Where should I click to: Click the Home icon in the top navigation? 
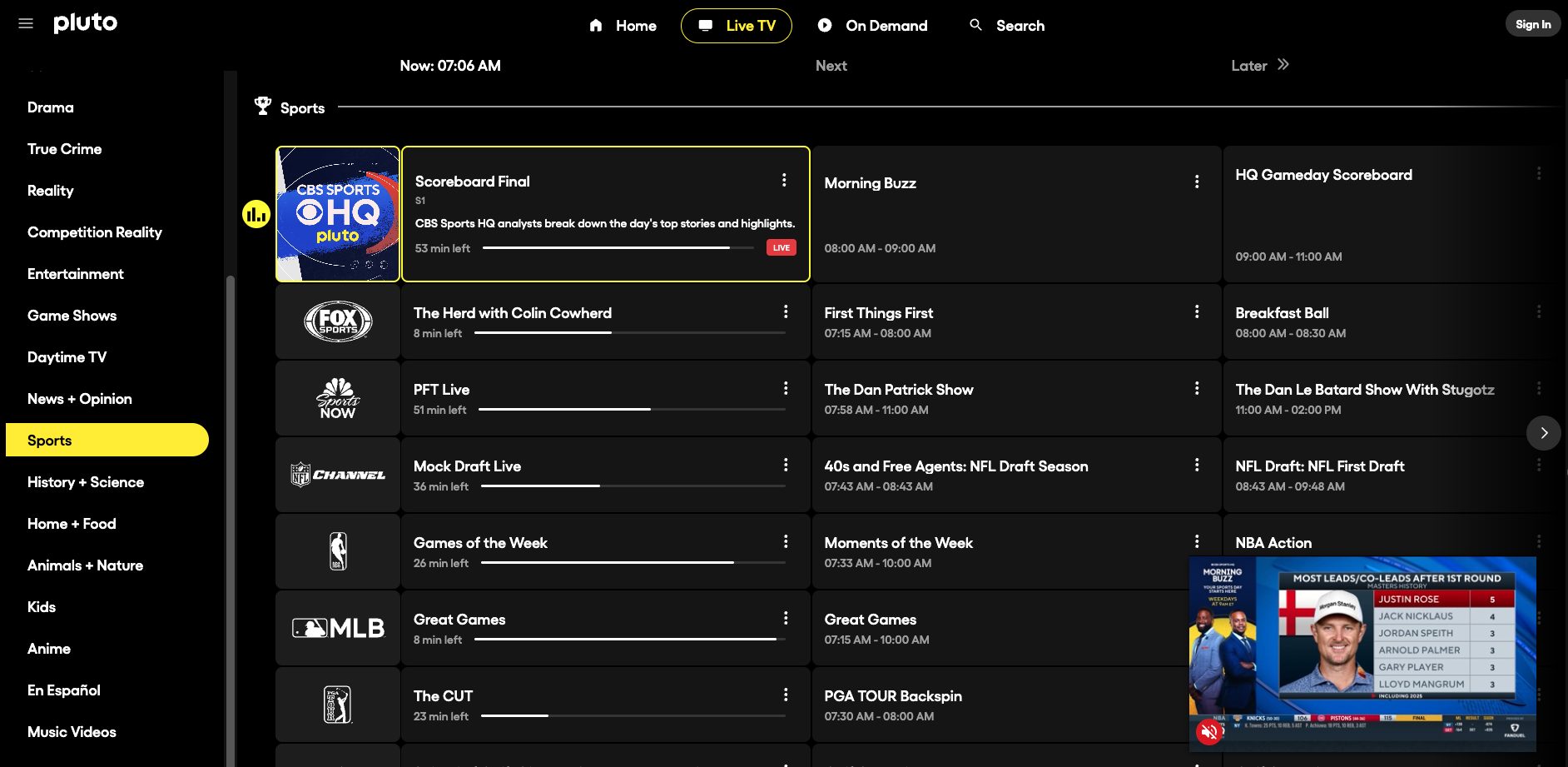[596, 26]
